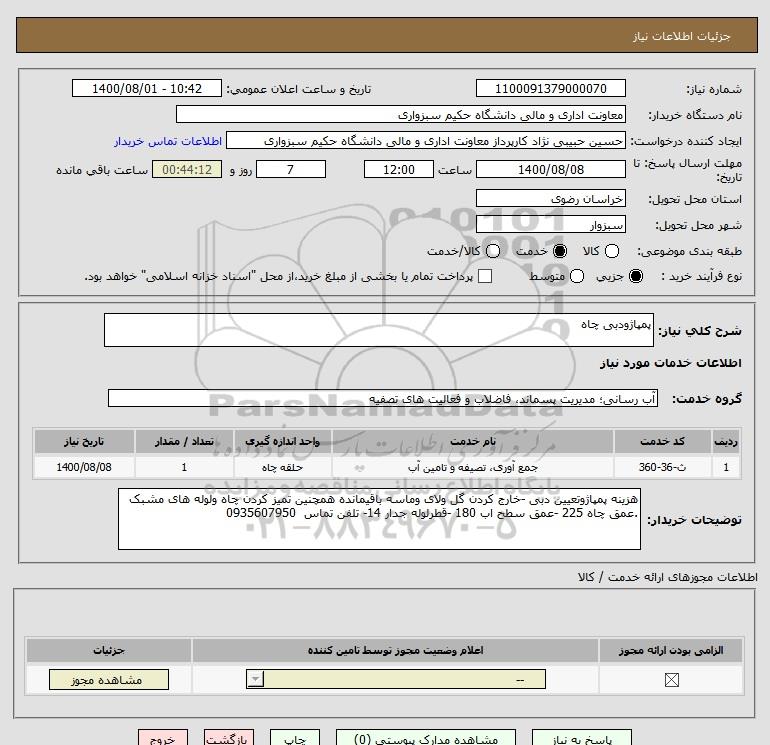The height and width of the screenshot is (745, 770).
Task: Click the city field سبزوار
Action: coord(550,224)
